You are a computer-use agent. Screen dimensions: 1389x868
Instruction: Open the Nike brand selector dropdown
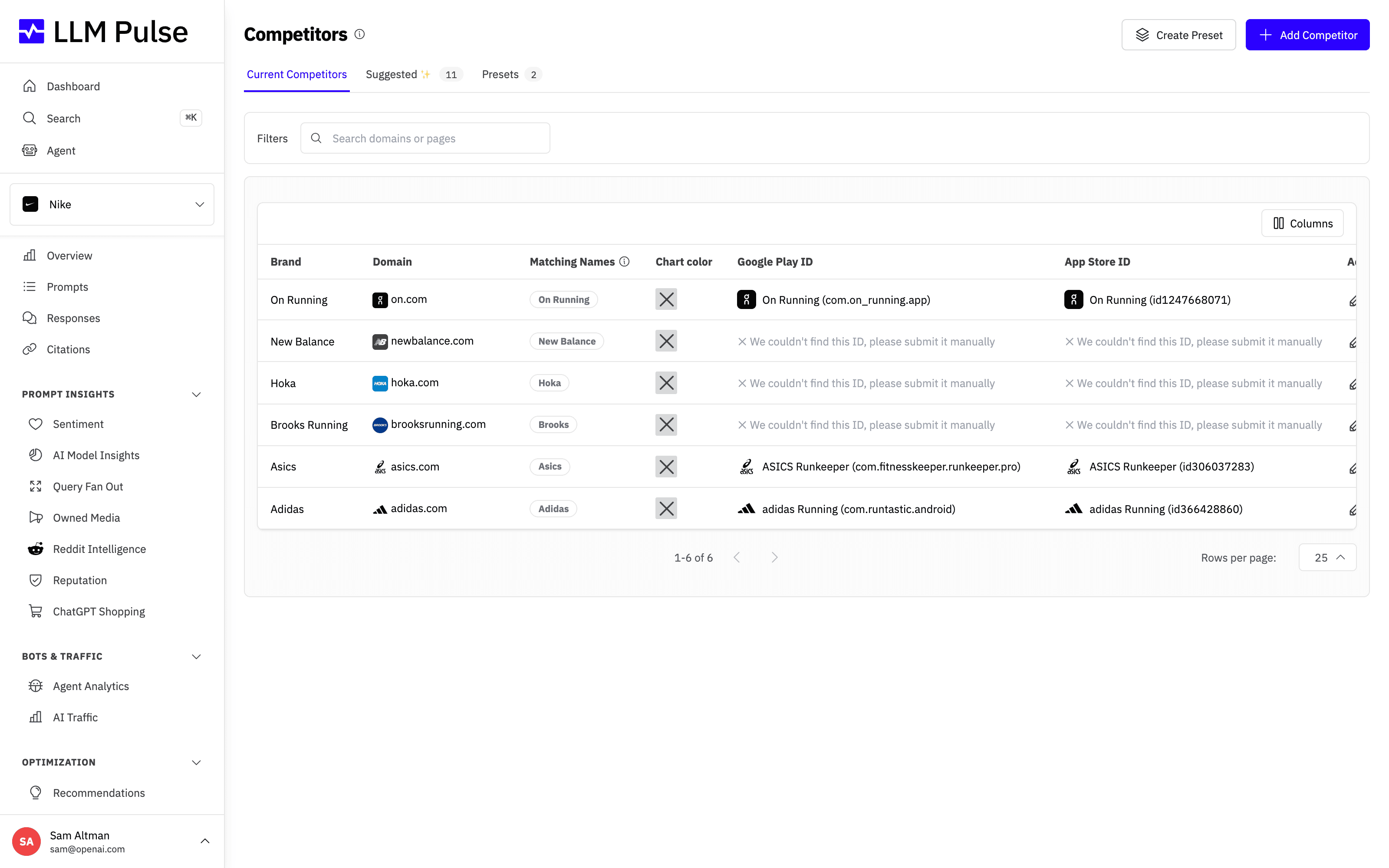click(x=112, y=204)
